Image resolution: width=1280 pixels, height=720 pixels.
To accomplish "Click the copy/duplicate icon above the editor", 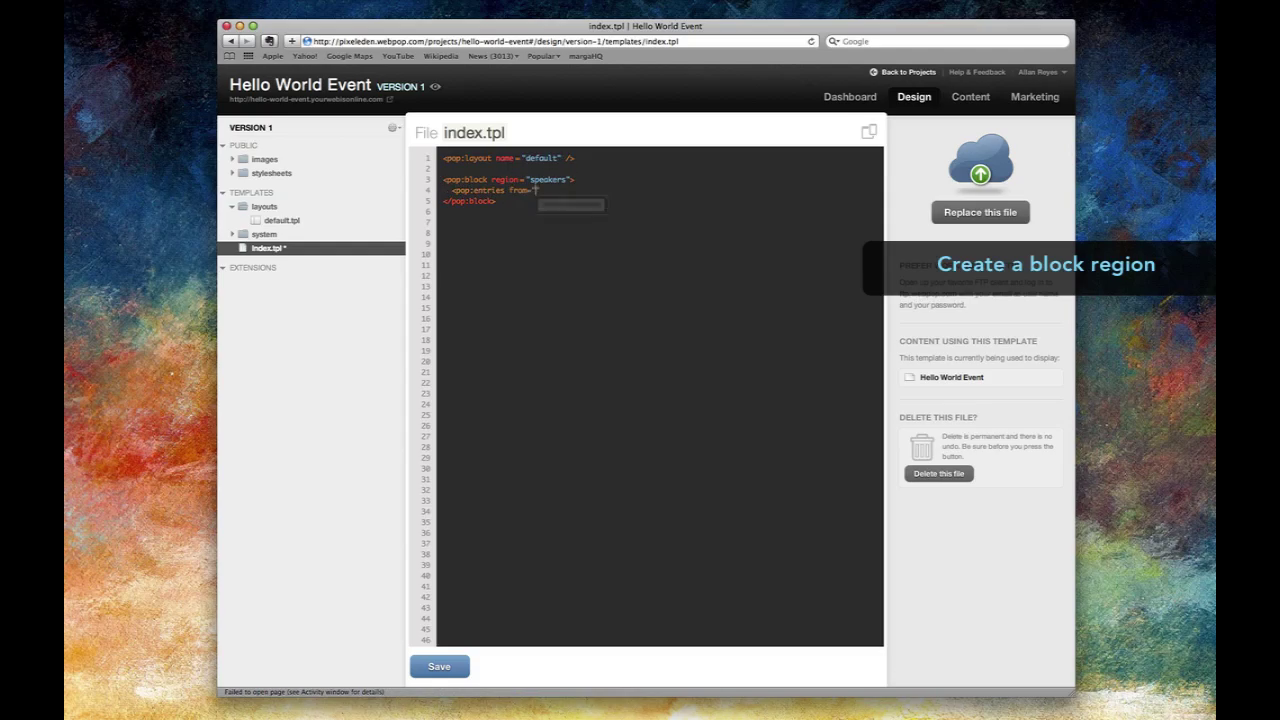I will [869, 131].
